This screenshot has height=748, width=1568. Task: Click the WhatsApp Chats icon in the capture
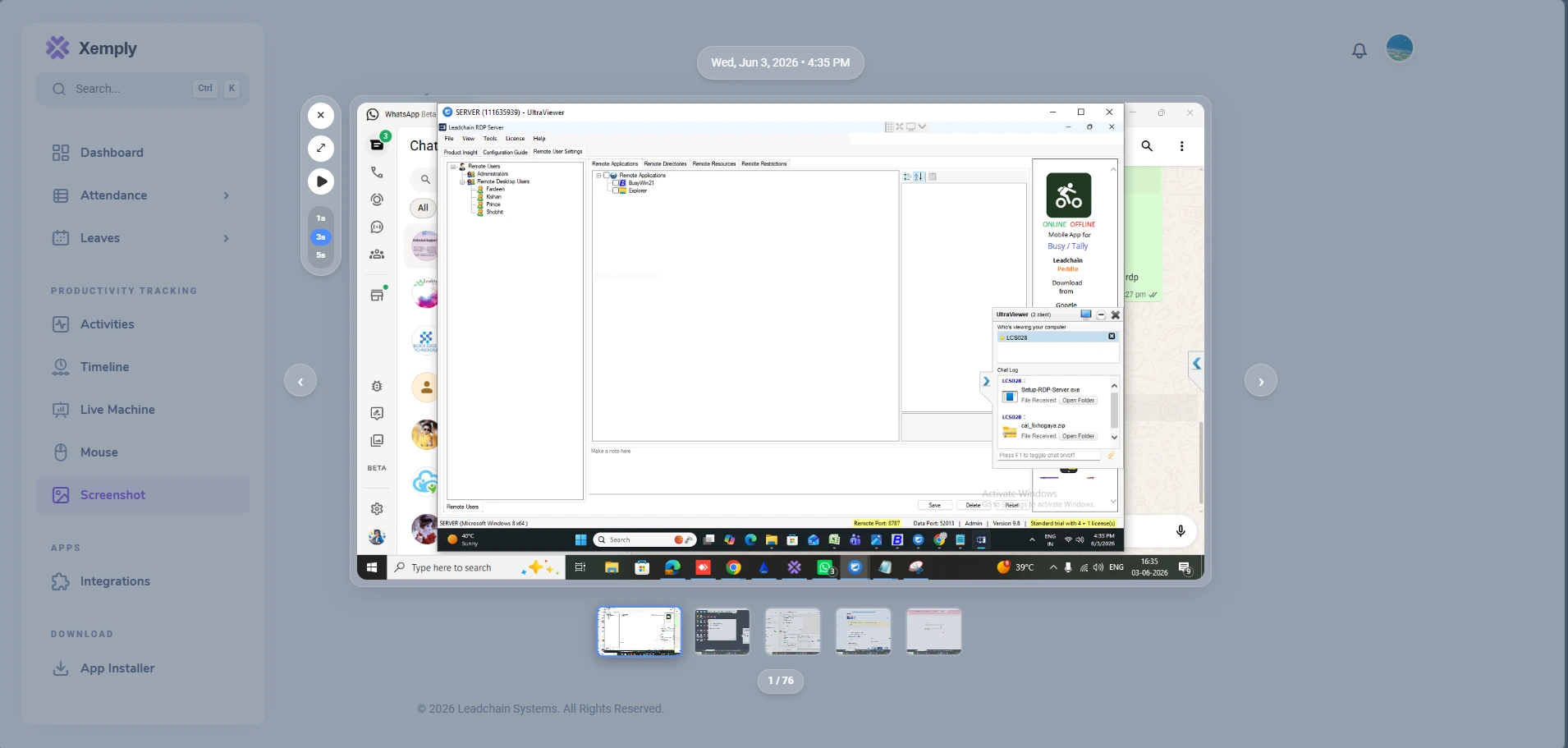coord(377,145)
